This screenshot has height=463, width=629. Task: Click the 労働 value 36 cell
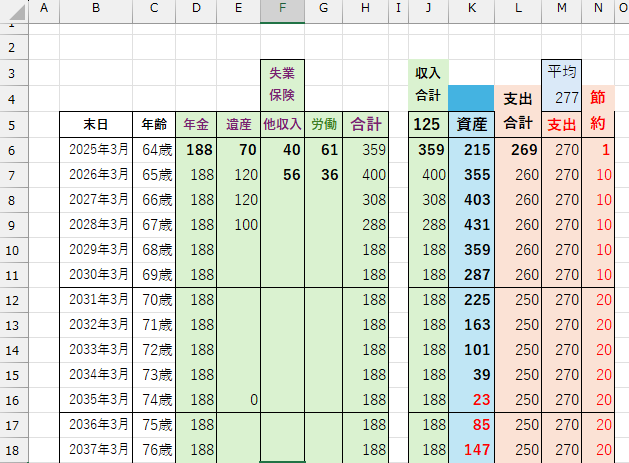(x=324, y=175)
